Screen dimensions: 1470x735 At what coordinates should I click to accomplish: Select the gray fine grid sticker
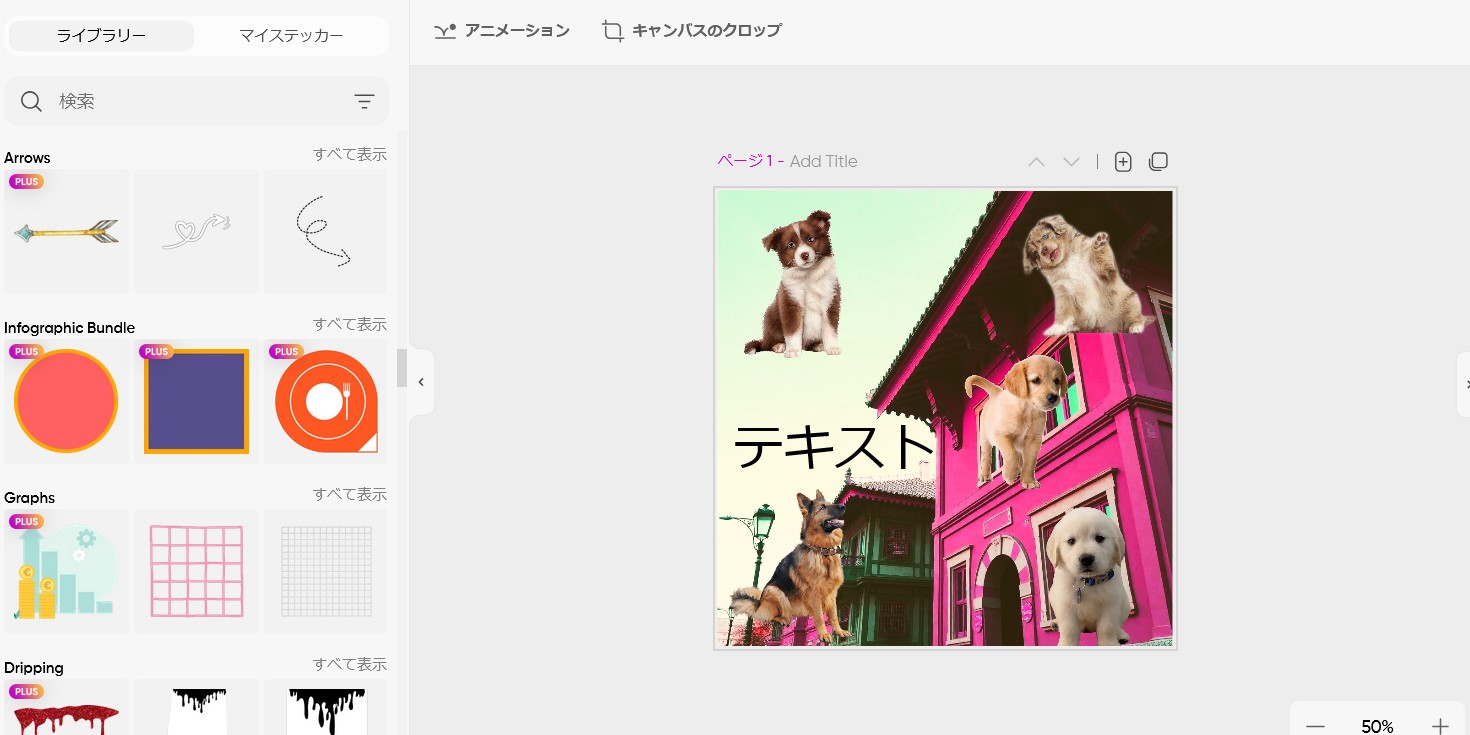[x=325, y=572]
